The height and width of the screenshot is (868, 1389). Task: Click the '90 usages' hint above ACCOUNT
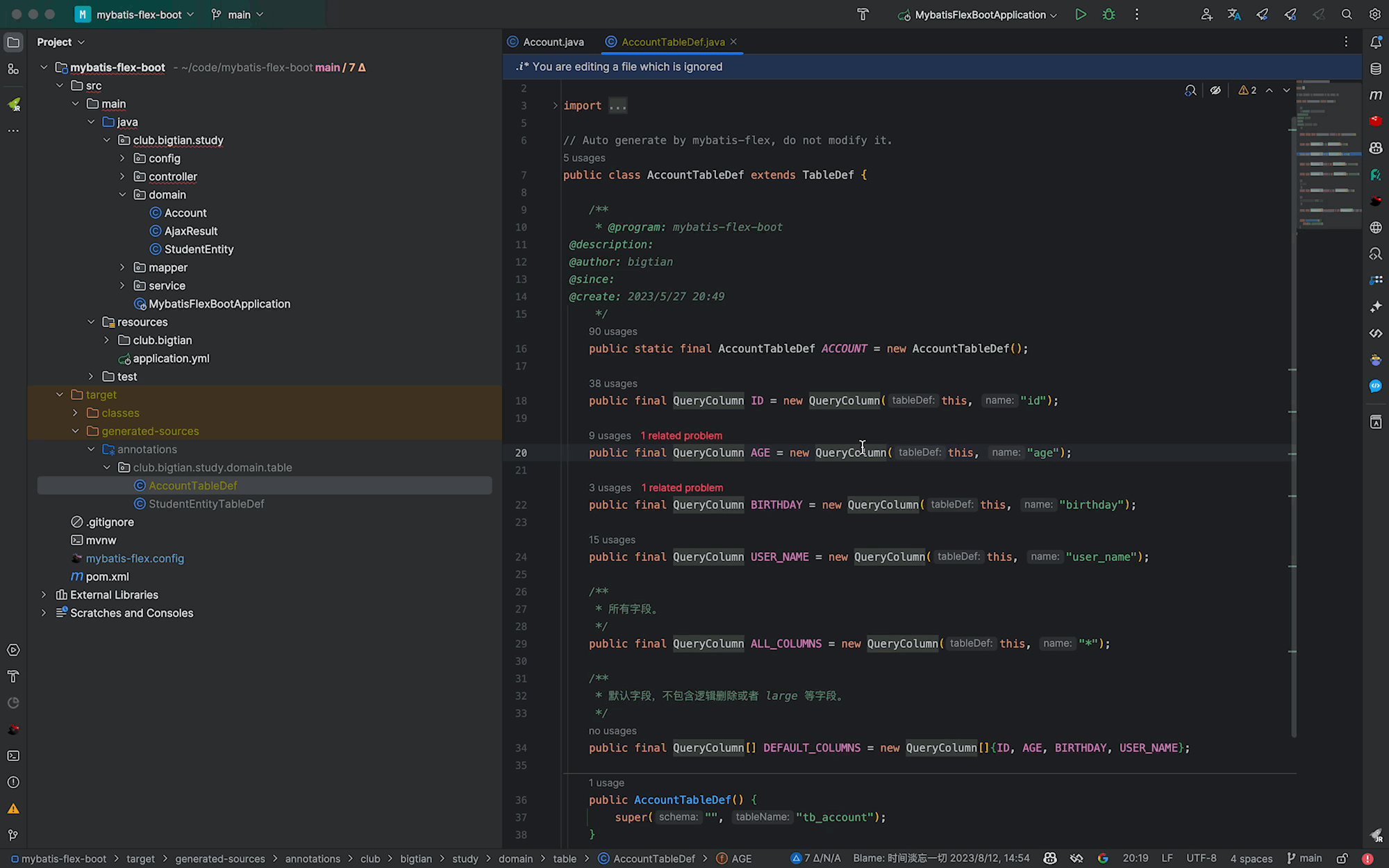click(x=613, y=331)
